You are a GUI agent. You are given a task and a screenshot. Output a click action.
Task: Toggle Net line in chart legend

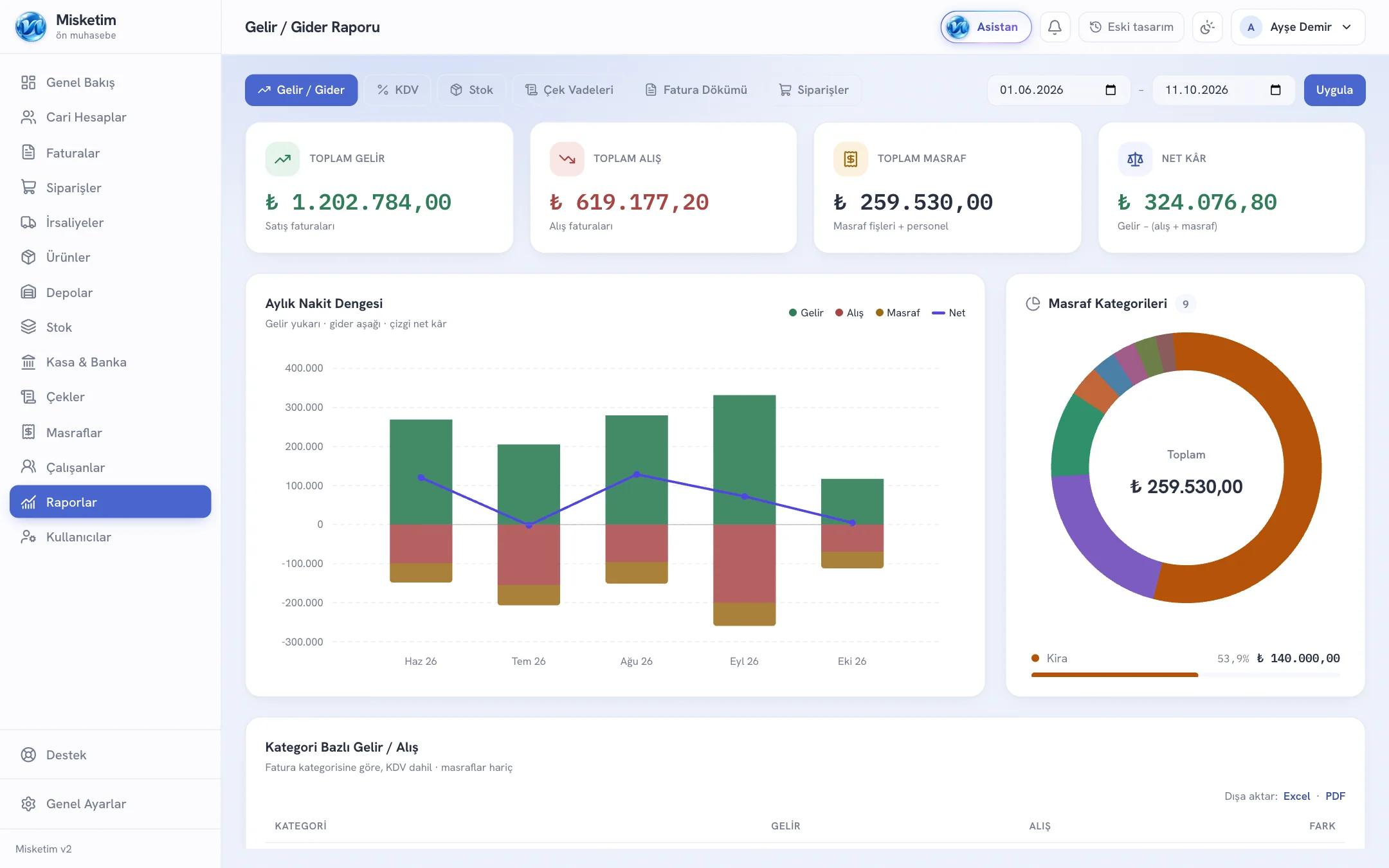949,312
